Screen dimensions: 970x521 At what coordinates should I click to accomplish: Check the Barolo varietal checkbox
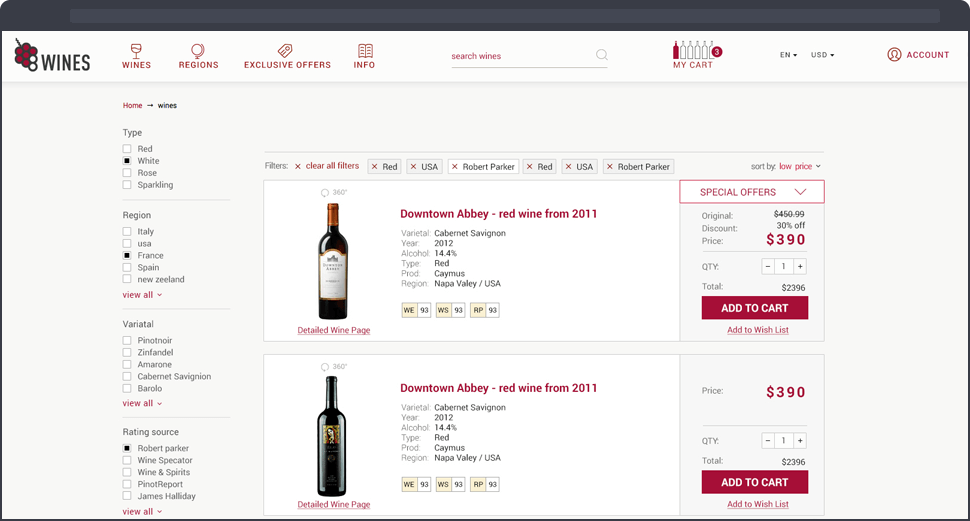tap(127, 389)
